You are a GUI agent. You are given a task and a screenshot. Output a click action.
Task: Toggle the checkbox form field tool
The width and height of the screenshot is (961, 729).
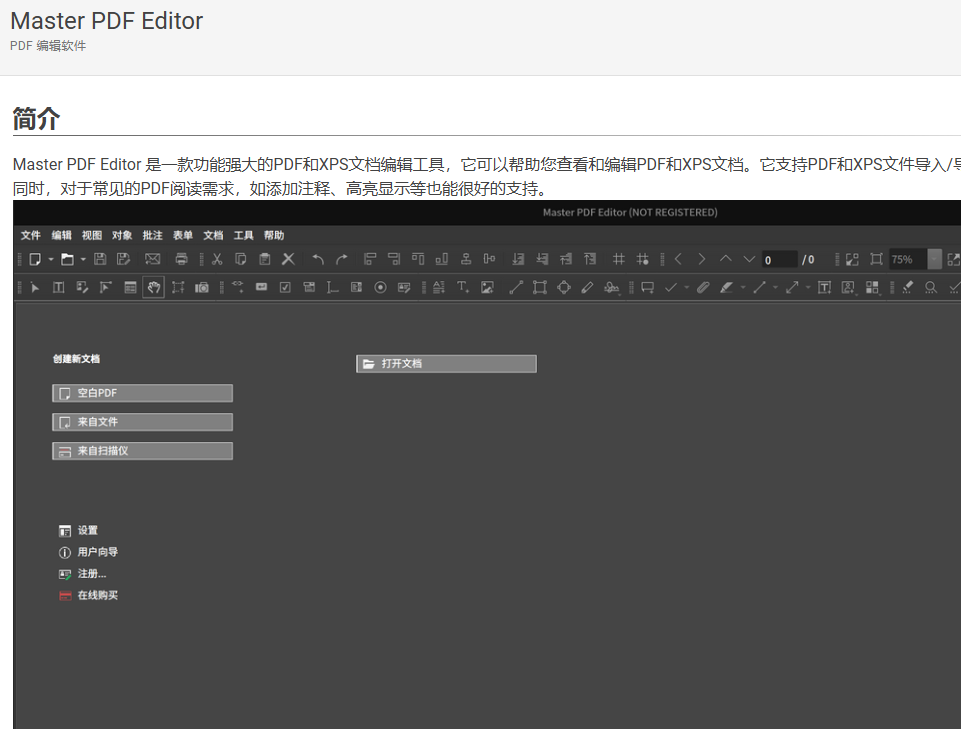point(283,287)
